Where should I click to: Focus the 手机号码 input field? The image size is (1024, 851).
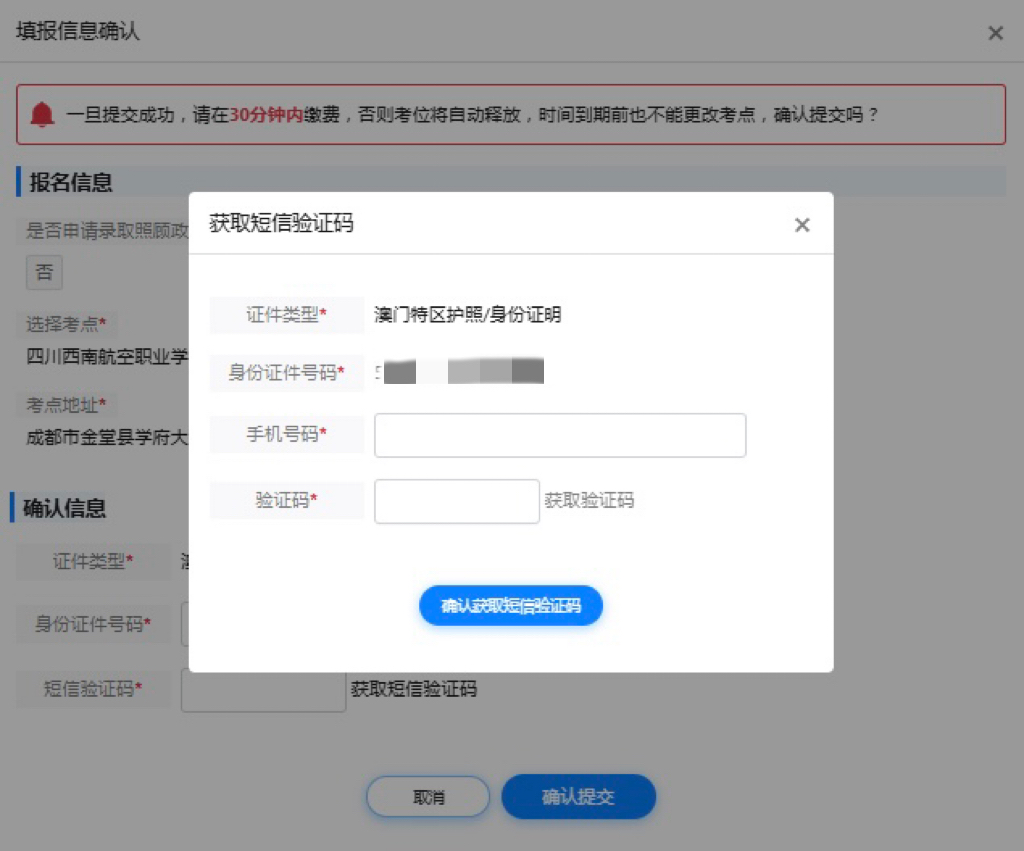[x=560, y=435]
